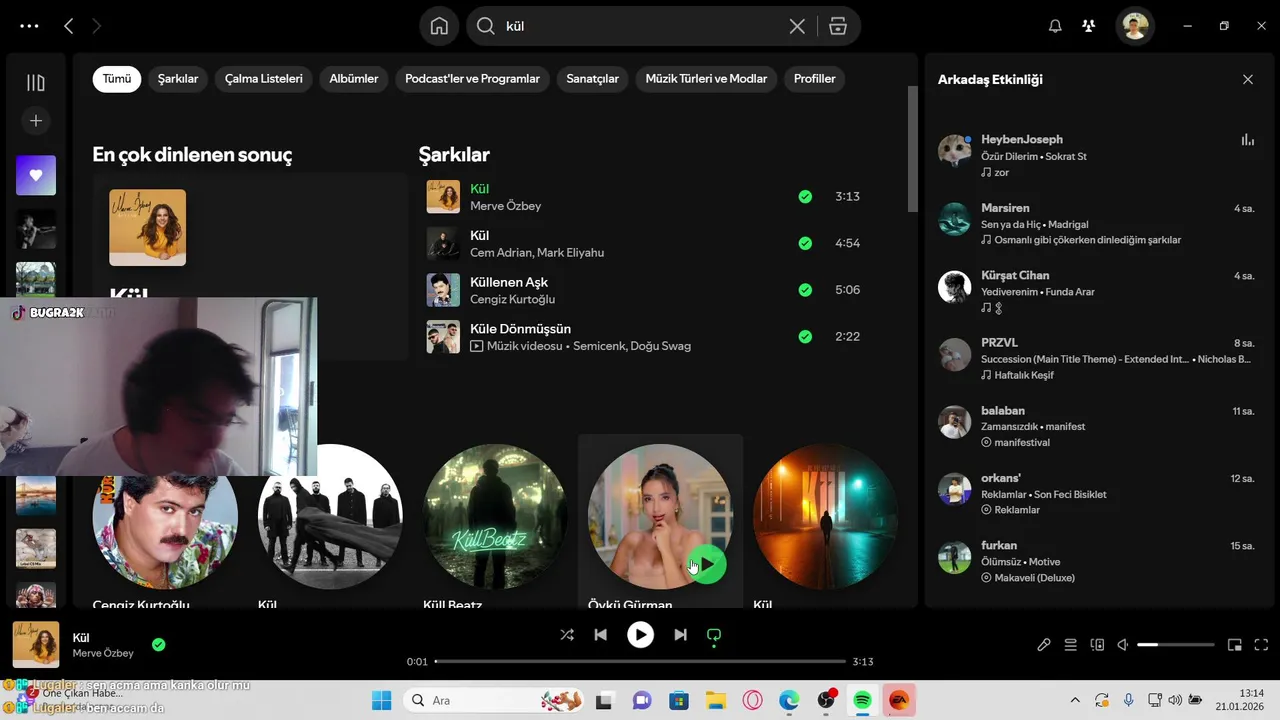This screenshot has width=1280, height=720.
Task: Toggle repeat mode
Action: (x=714, y=635)
